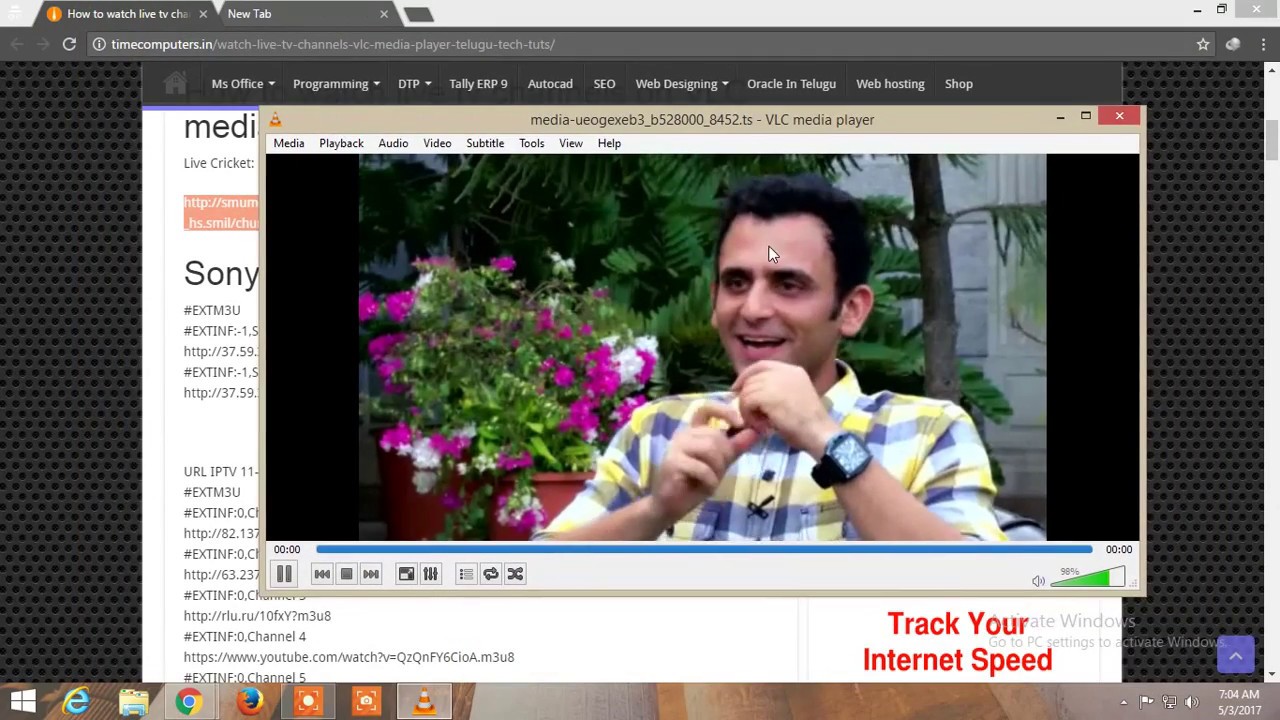Open the Shop nav link

tap(959, 84)
